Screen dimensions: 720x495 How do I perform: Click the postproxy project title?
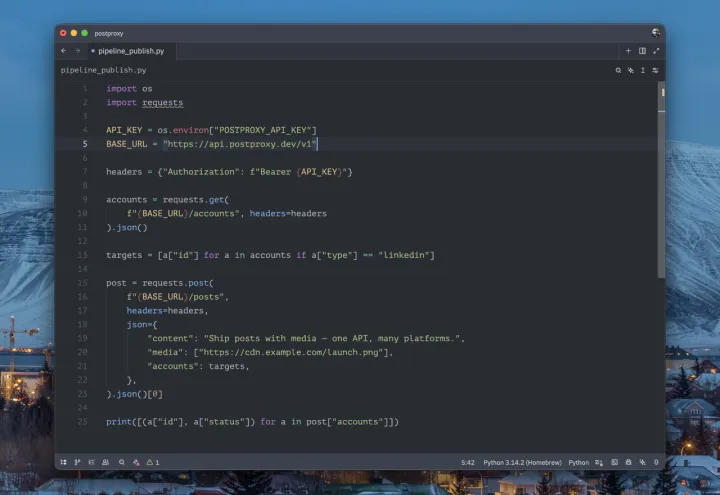[x=109, y=34]
